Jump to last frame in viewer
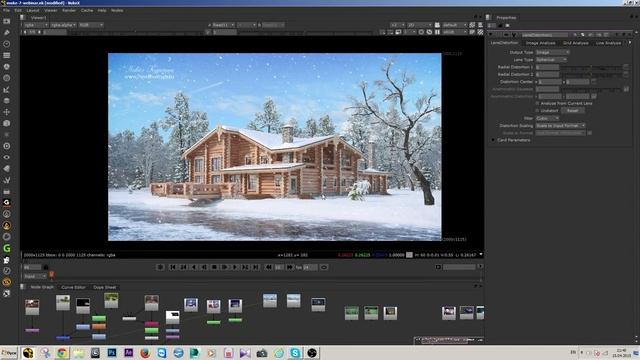 [x=256, y=267]
